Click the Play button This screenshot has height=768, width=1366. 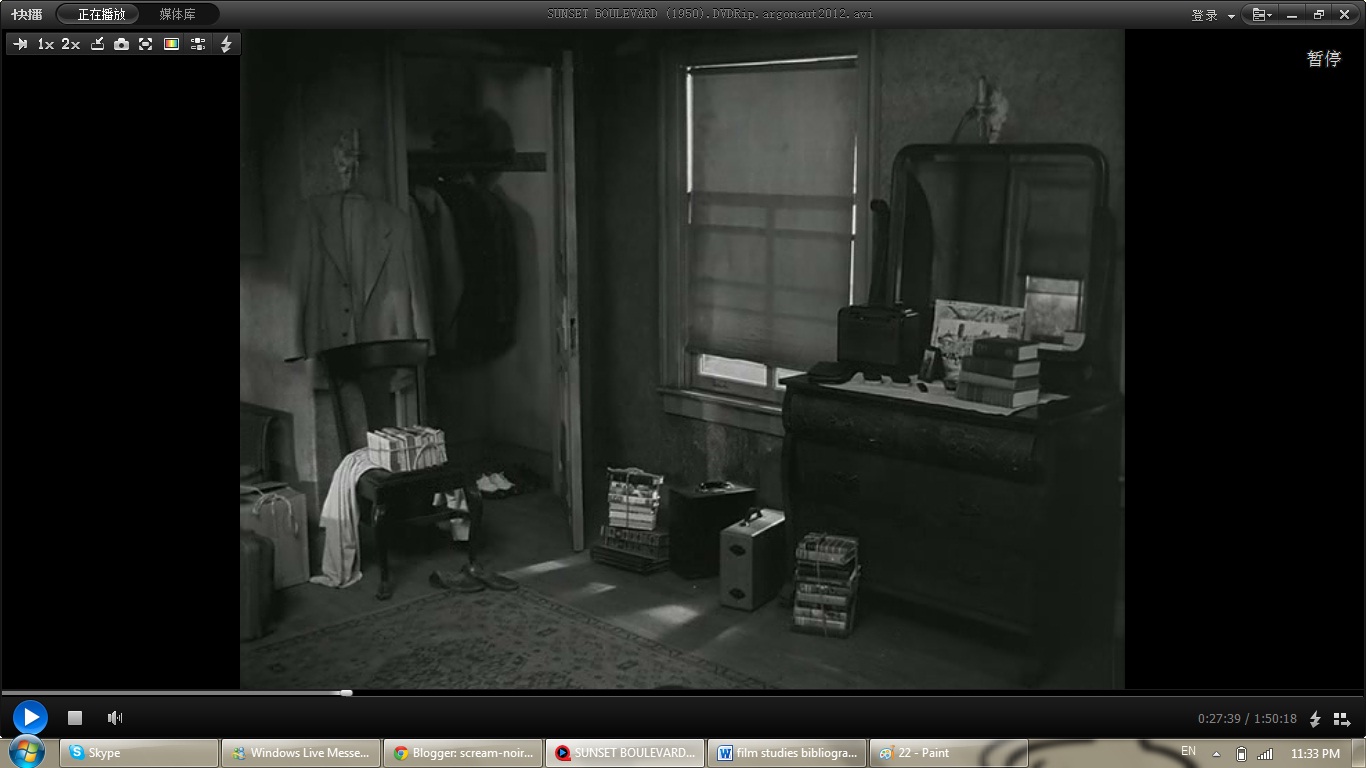30,717
